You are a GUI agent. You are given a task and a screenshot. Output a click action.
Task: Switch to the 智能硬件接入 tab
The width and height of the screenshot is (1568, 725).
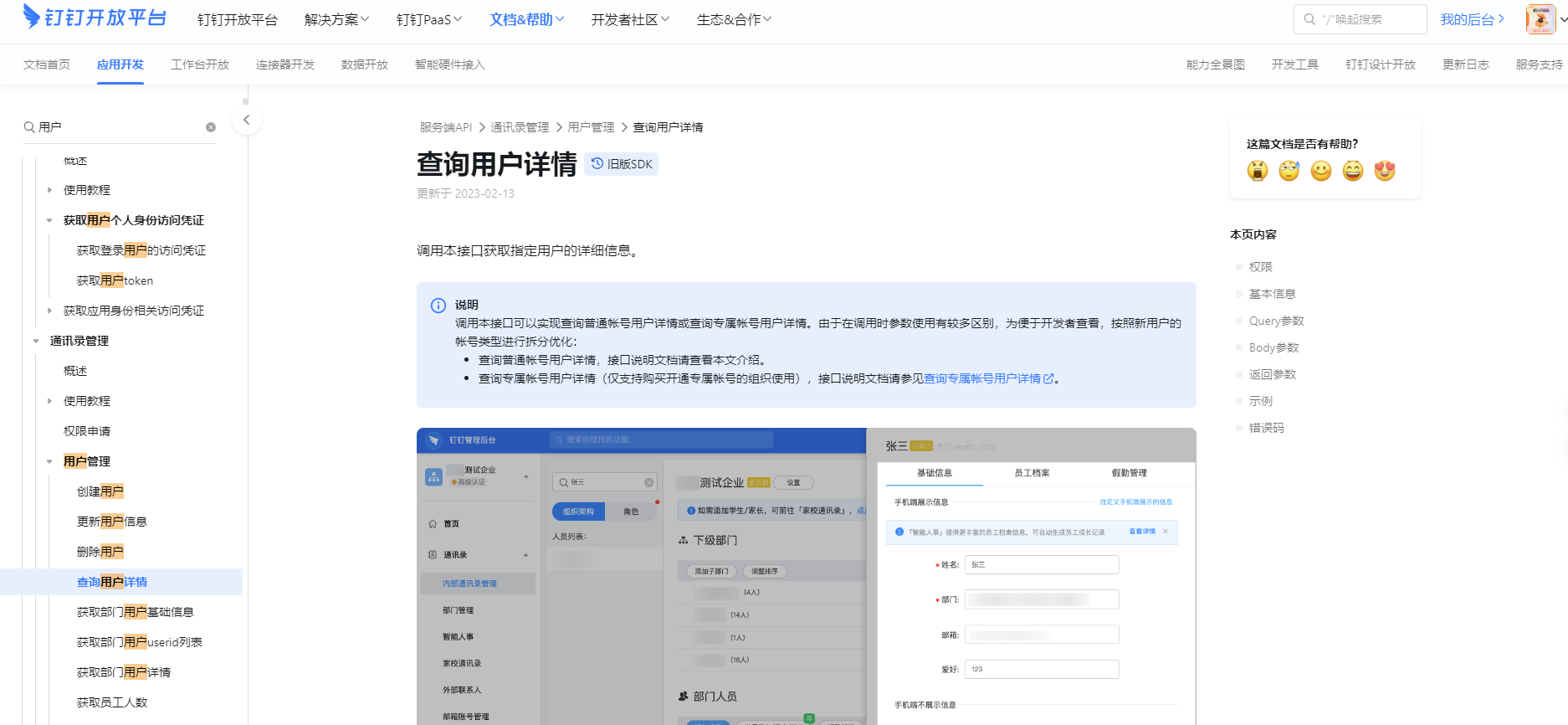pyautogui.click(x=450, y=64)
